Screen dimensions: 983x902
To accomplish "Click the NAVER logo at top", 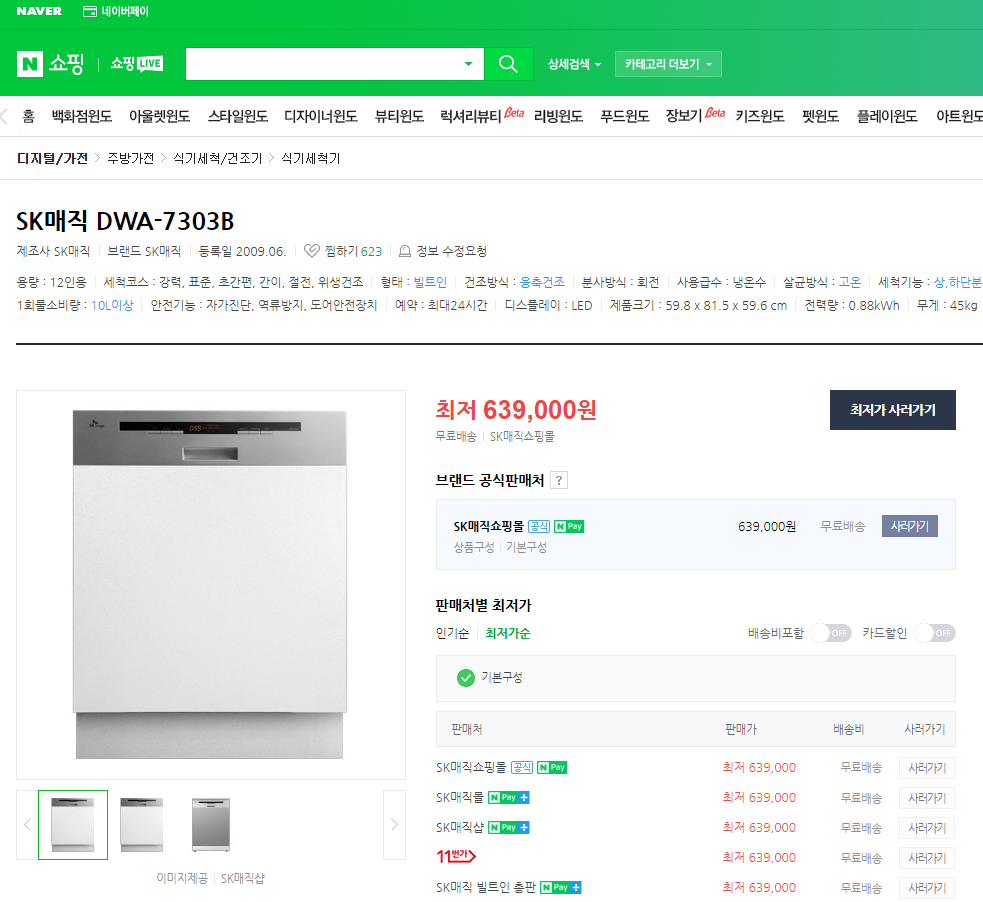I will point(39,11).
